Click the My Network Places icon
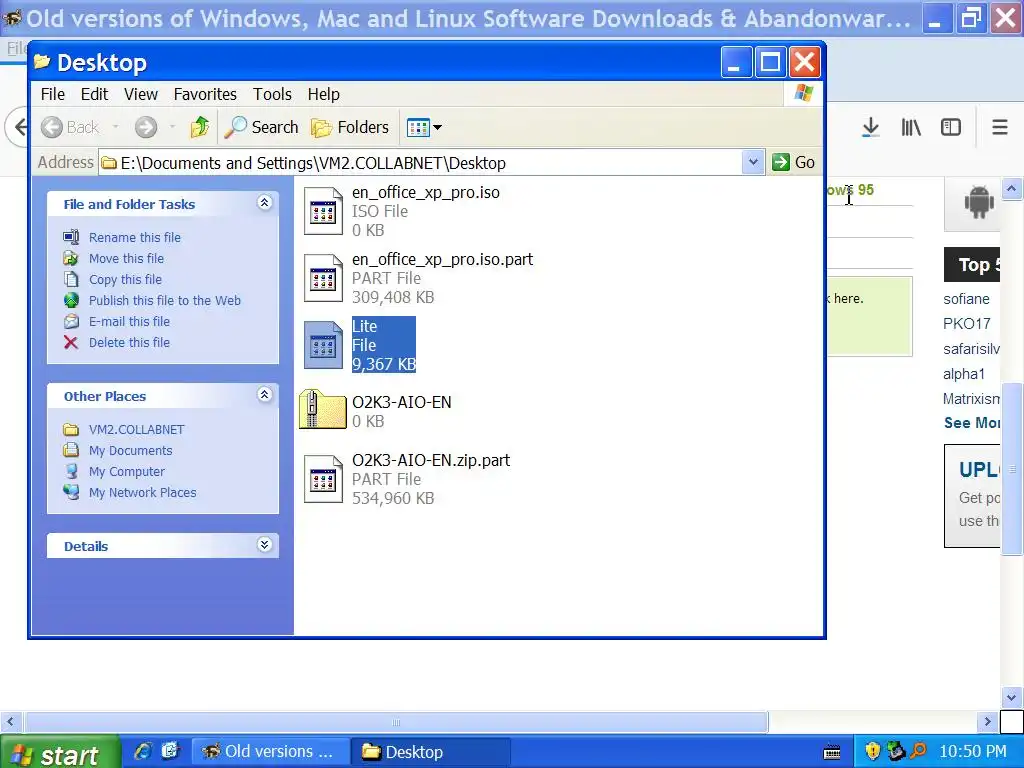Screen dimensions: 1024x768 point(71,492)
